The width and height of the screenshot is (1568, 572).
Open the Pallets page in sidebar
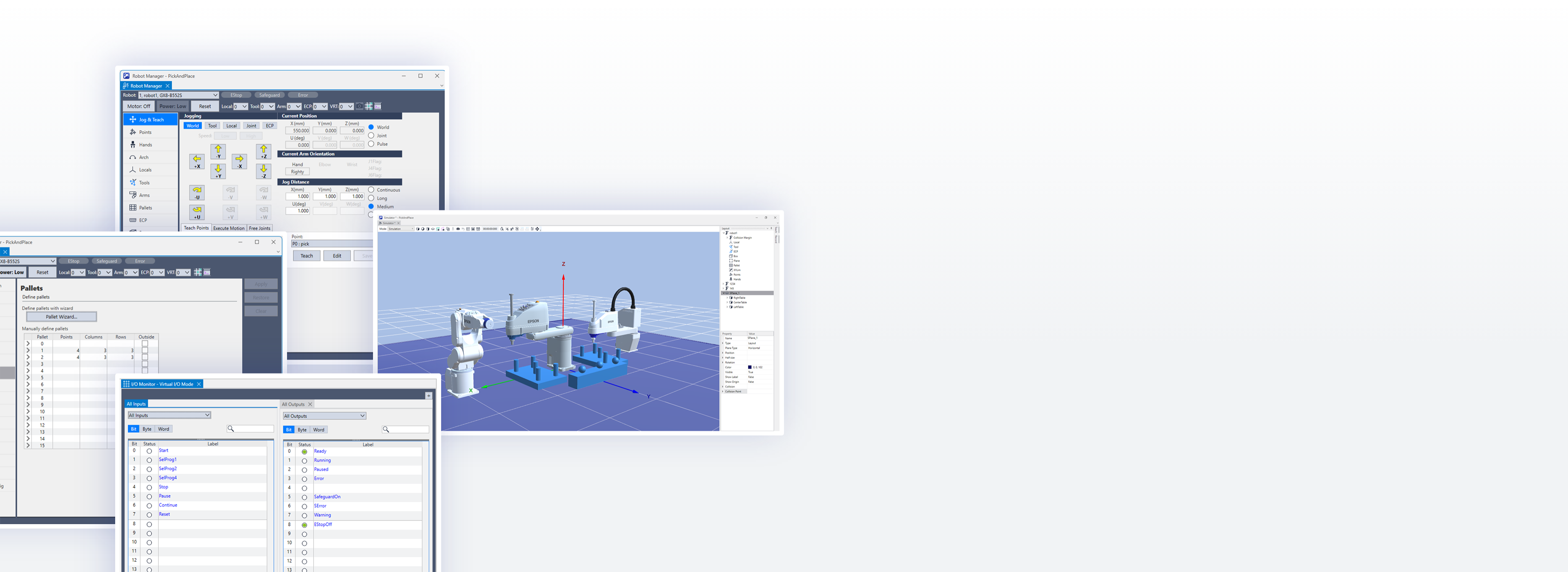145,208
